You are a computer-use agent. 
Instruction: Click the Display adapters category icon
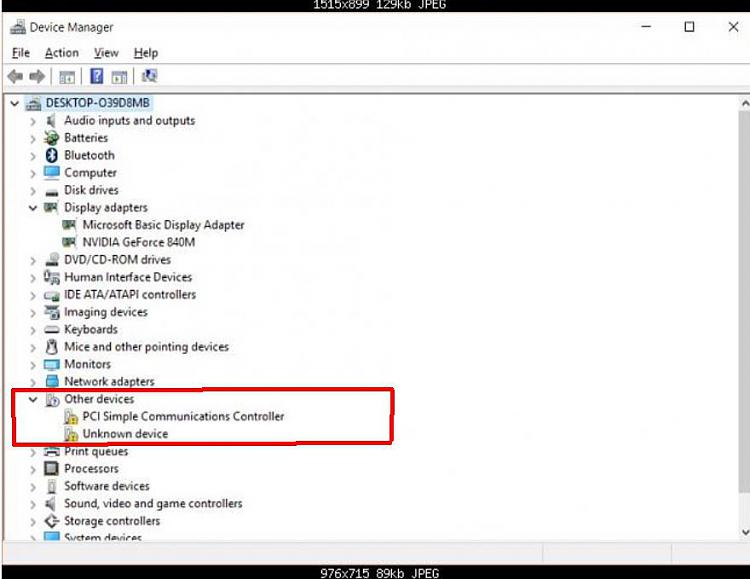51,207
